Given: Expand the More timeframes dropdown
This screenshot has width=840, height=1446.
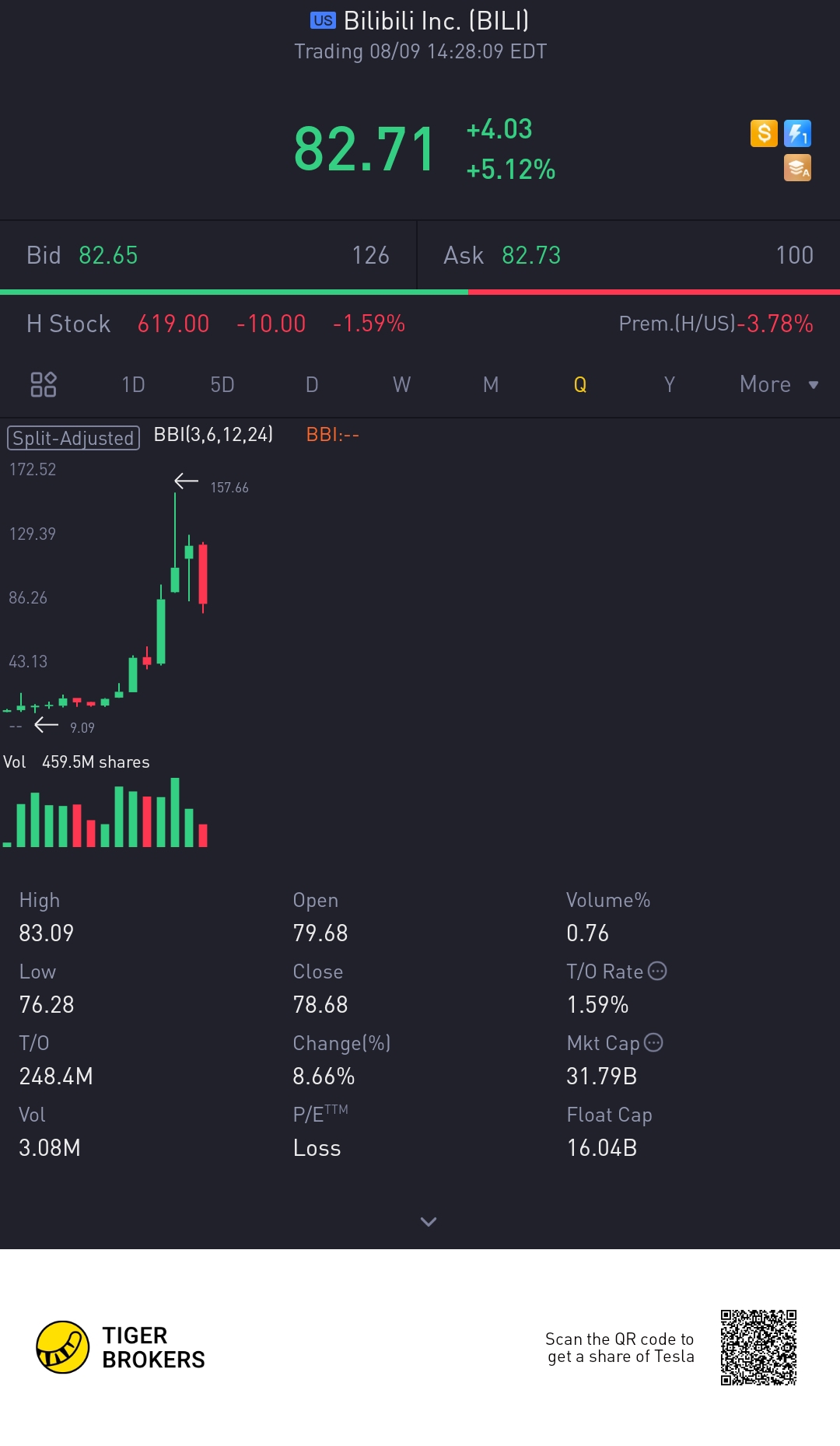Looking at the screenshot, I should [x=779, y=384].
